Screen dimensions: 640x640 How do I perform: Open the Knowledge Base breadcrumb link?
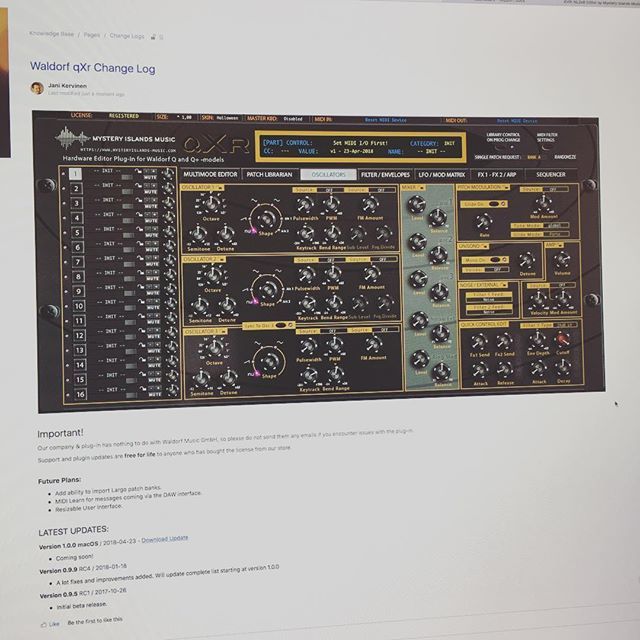pyautogui.click(x=51, y=34)
